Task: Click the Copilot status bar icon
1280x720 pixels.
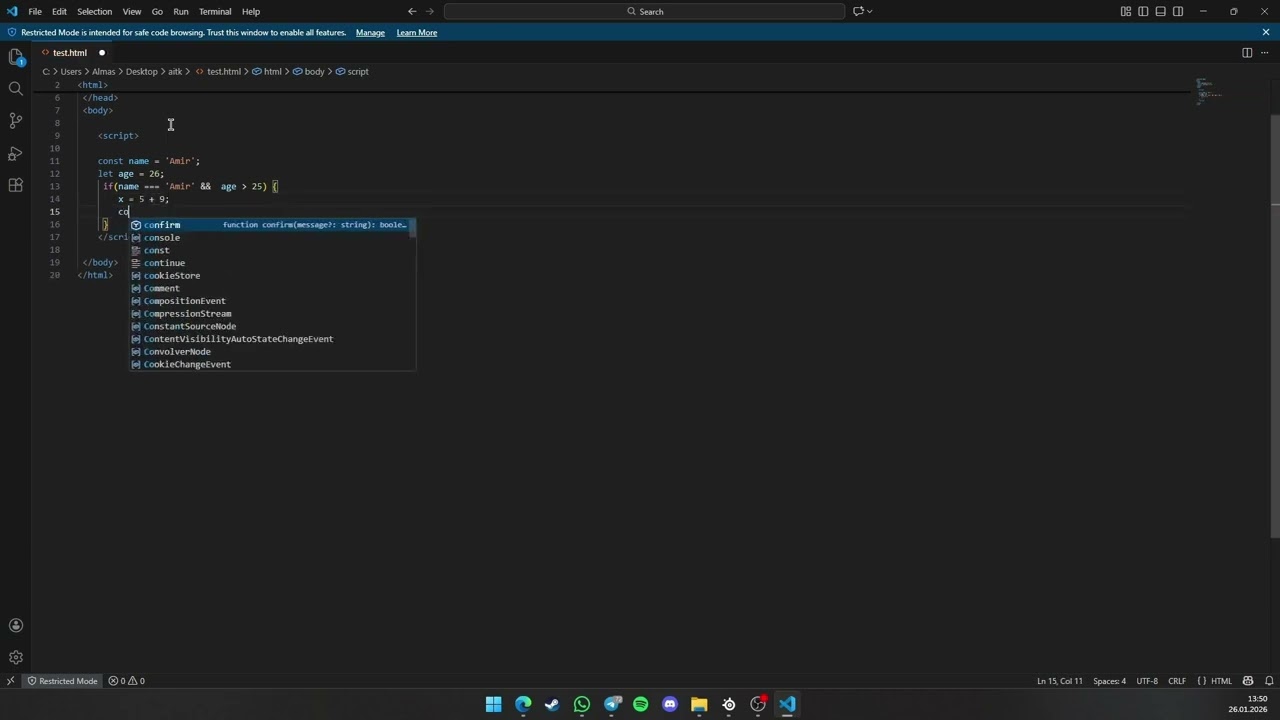Action: (1247, 681)
